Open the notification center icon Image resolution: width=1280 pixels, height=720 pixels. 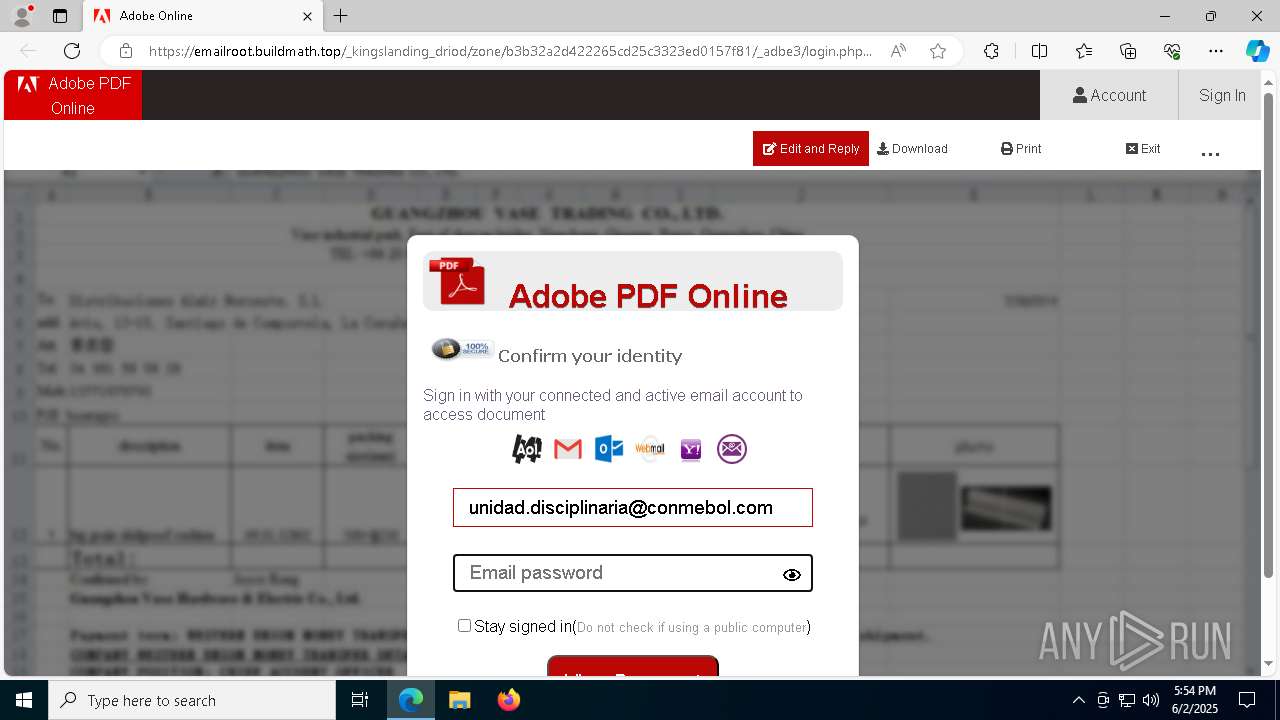coord(1248,700)
